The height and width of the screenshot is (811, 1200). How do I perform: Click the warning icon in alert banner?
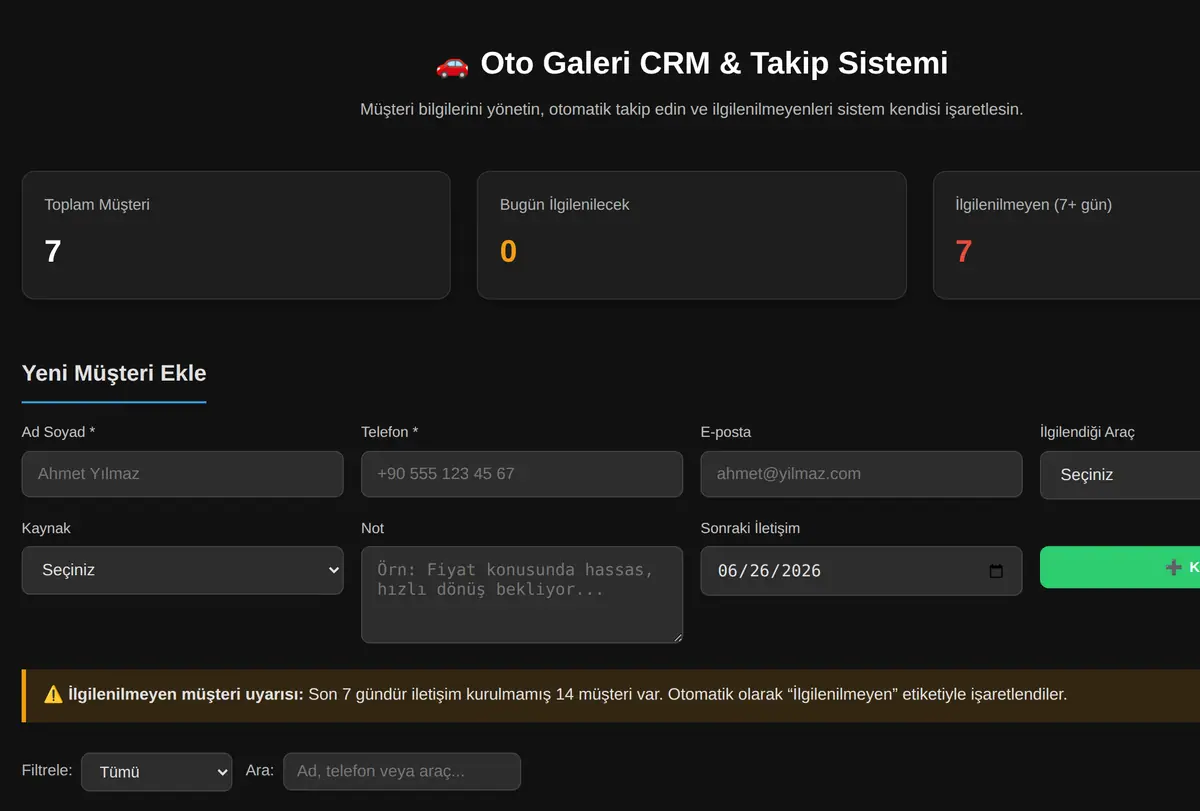pos(53,694)
